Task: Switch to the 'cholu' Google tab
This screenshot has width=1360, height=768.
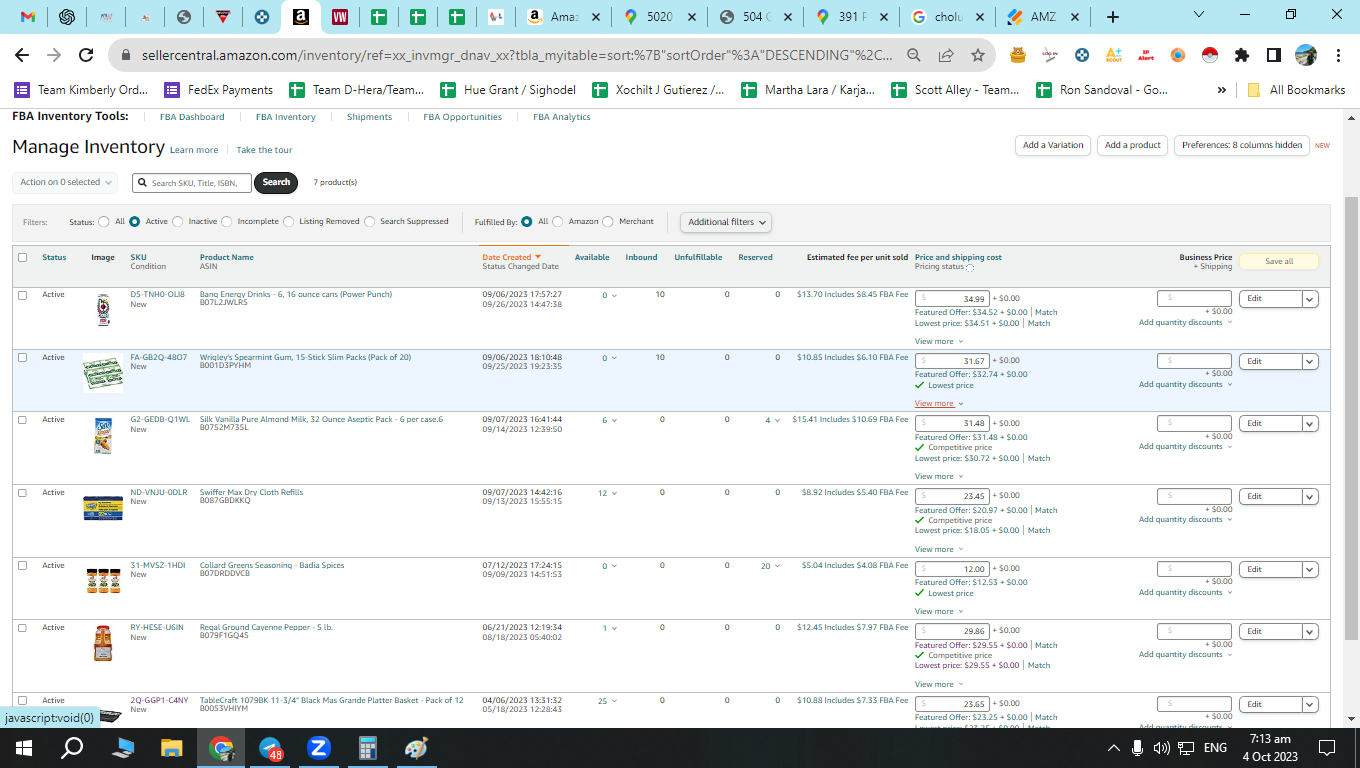Action: tap(946, 17)
